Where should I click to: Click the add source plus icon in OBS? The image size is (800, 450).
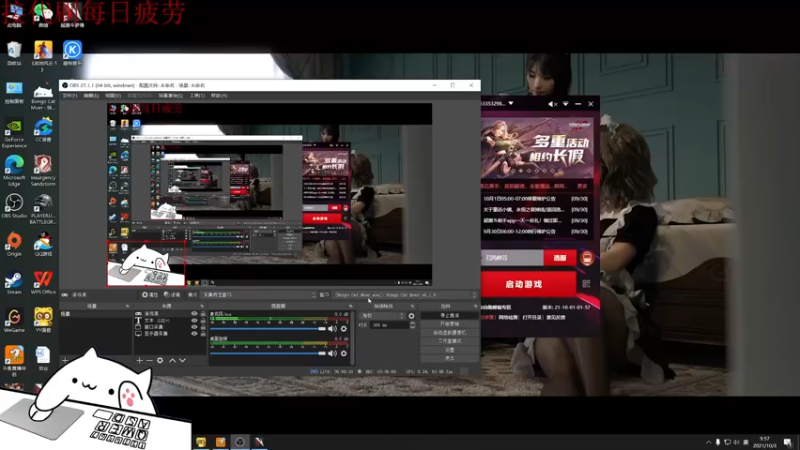point(139,360)
